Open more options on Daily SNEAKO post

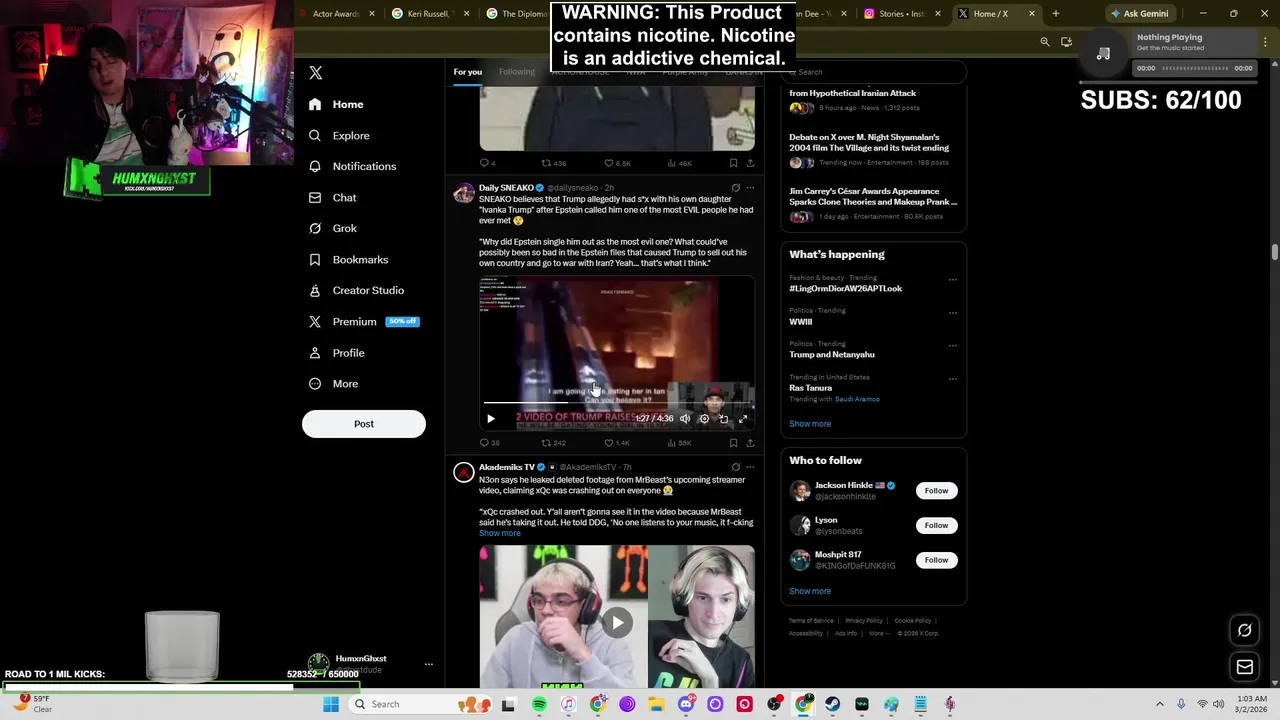pyautogui.click(x=750, y=188)
